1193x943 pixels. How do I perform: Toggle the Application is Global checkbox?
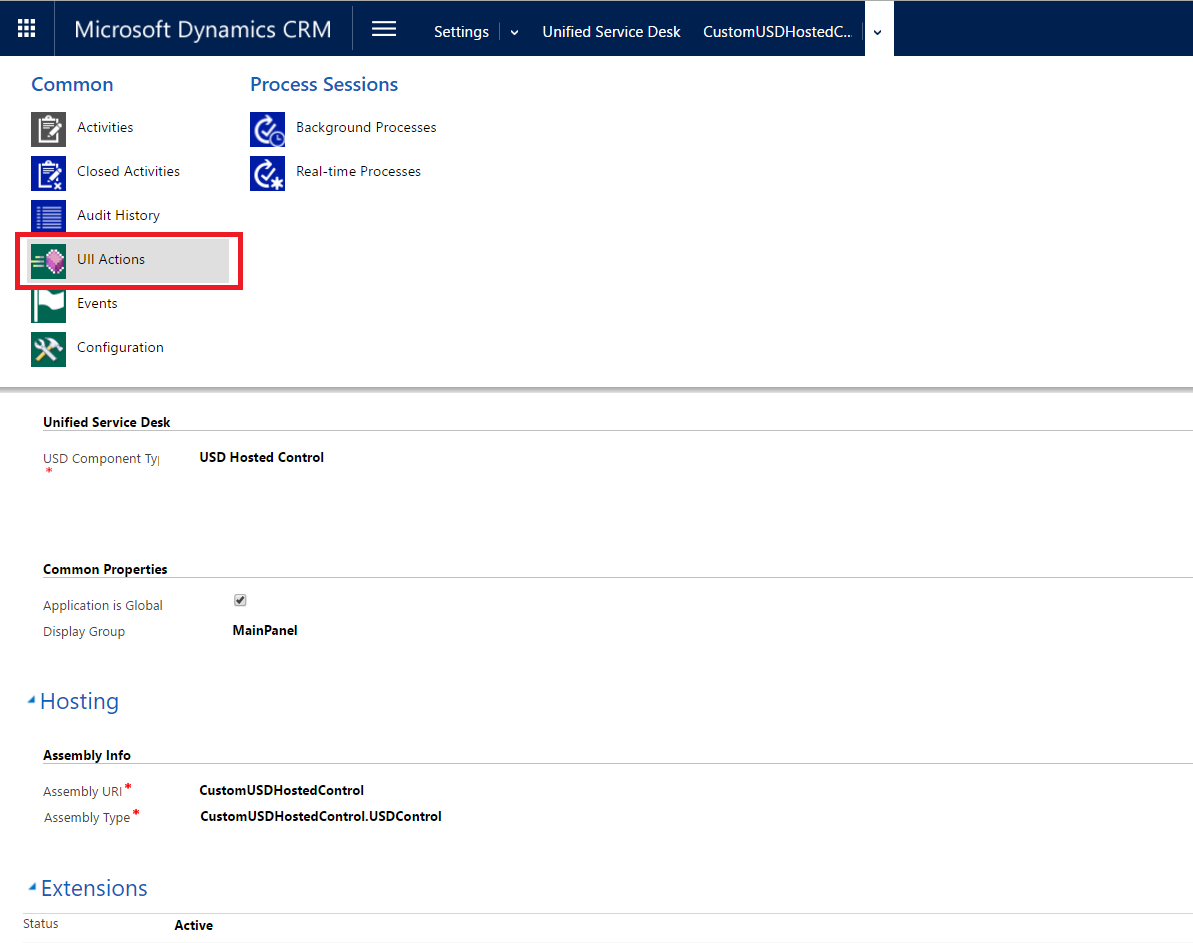[240, 600]
